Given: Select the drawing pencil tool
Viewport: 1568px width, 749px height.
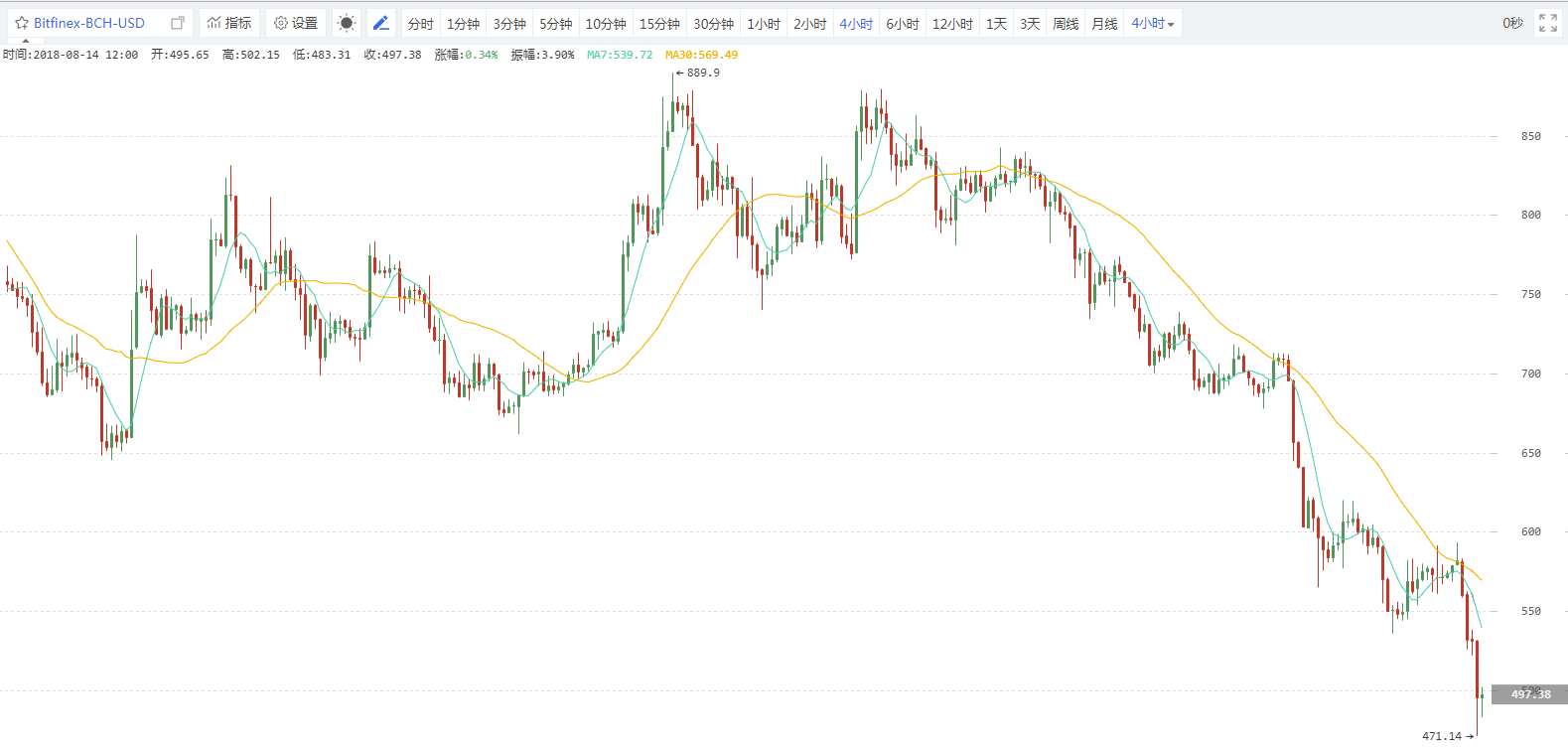Looking at the screenshot, I should click(x=380, y=23).
